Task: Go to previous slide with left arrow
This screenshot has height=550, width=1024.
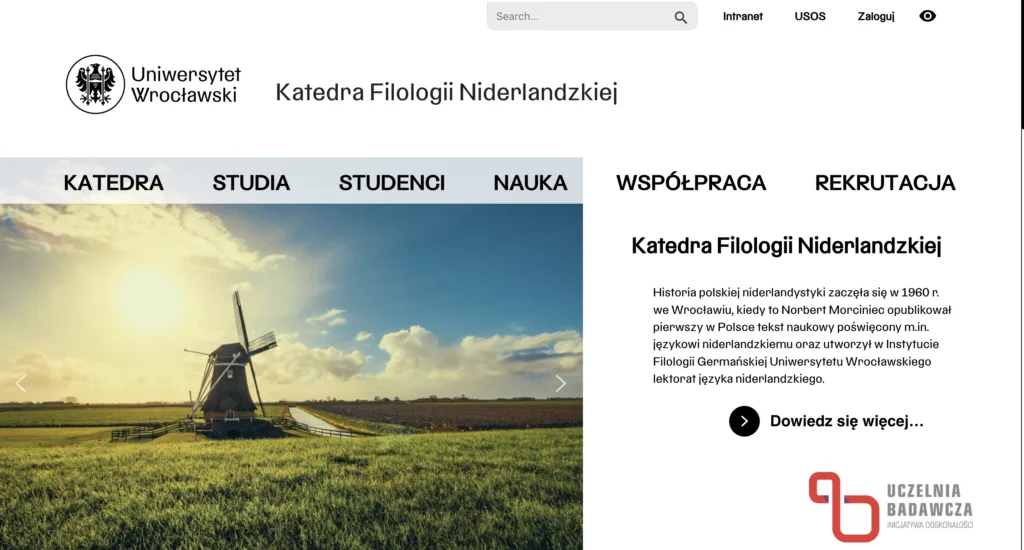Action: coord(21,383)
